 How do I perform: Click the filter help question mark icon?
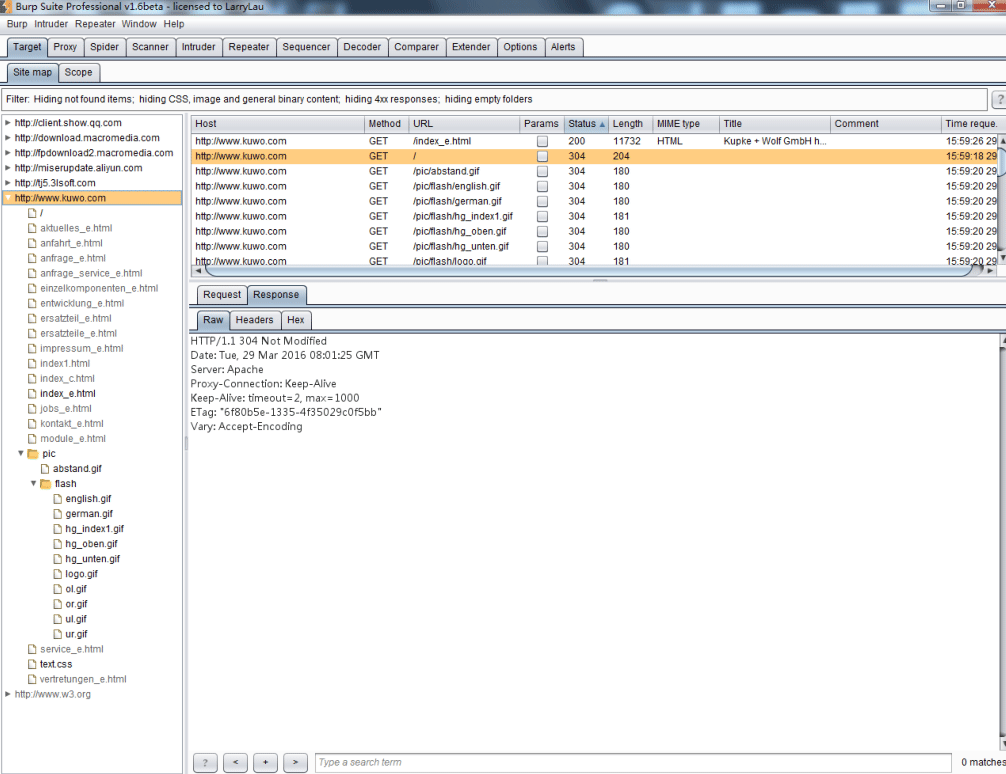[999, 99]
